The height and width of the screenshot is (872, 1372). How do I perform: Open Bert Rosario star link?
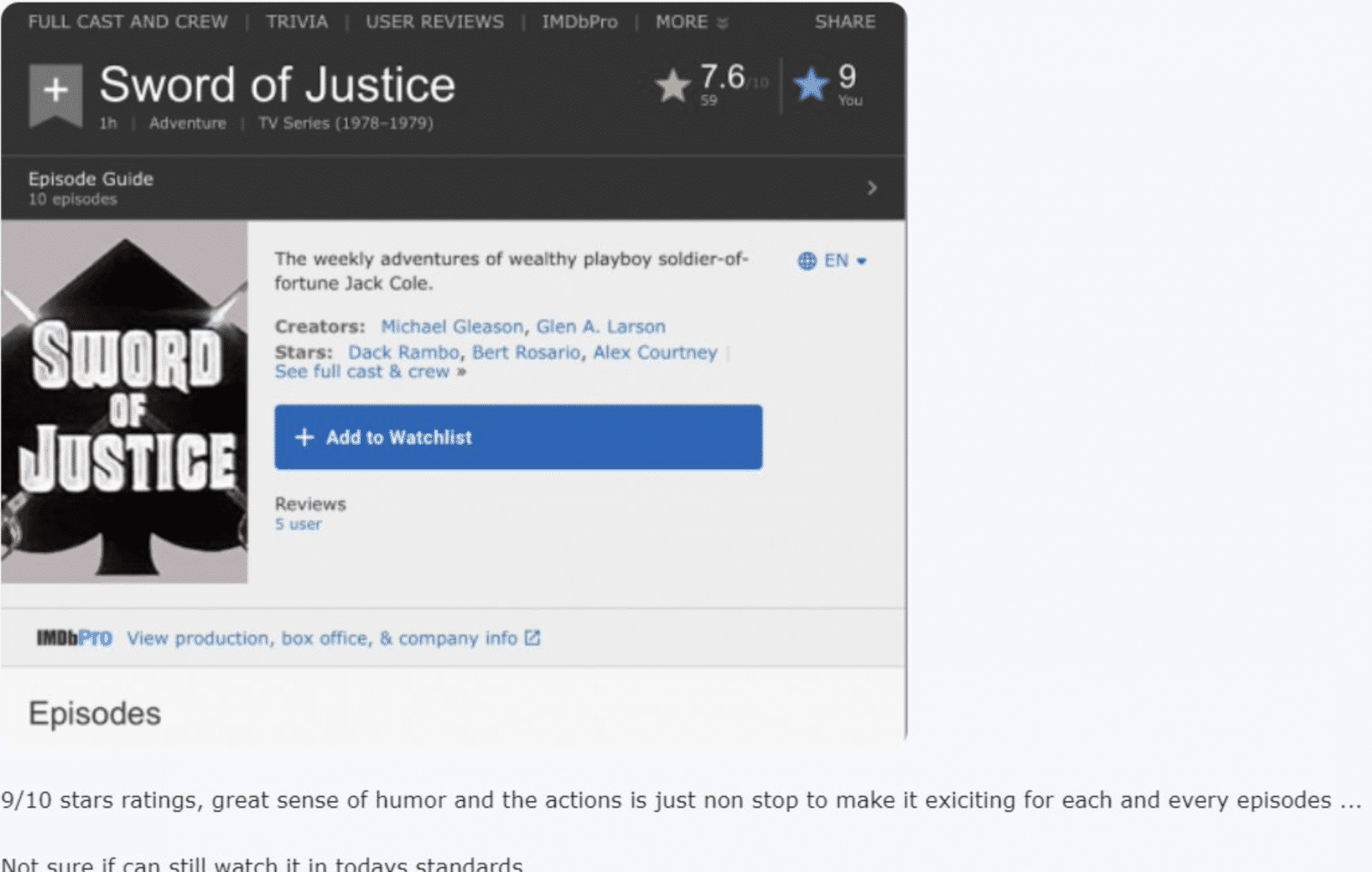coord(527,352)
